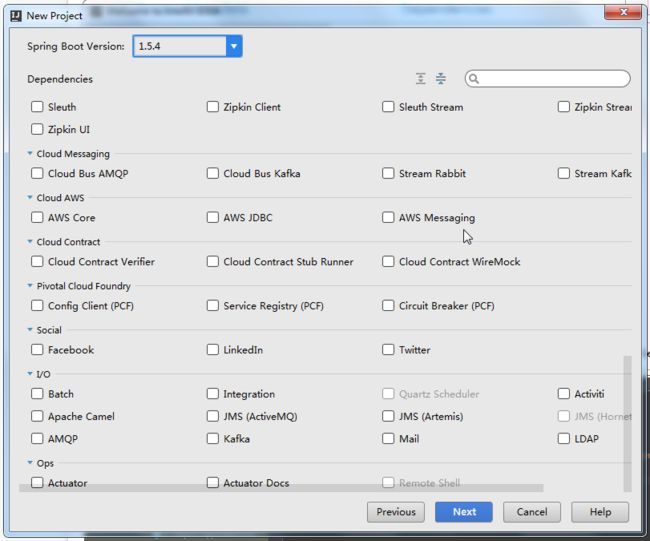Enable the Integration dependency
Screen dimensions: 650x541
point(213,393)
